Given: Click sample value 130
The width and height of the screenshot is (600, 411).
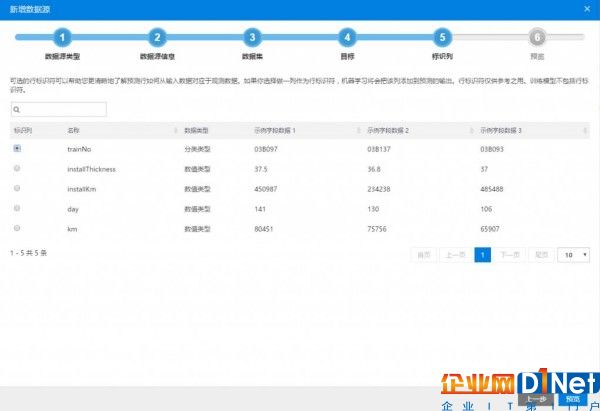Looking at the screenshot, I should (373, 209).
